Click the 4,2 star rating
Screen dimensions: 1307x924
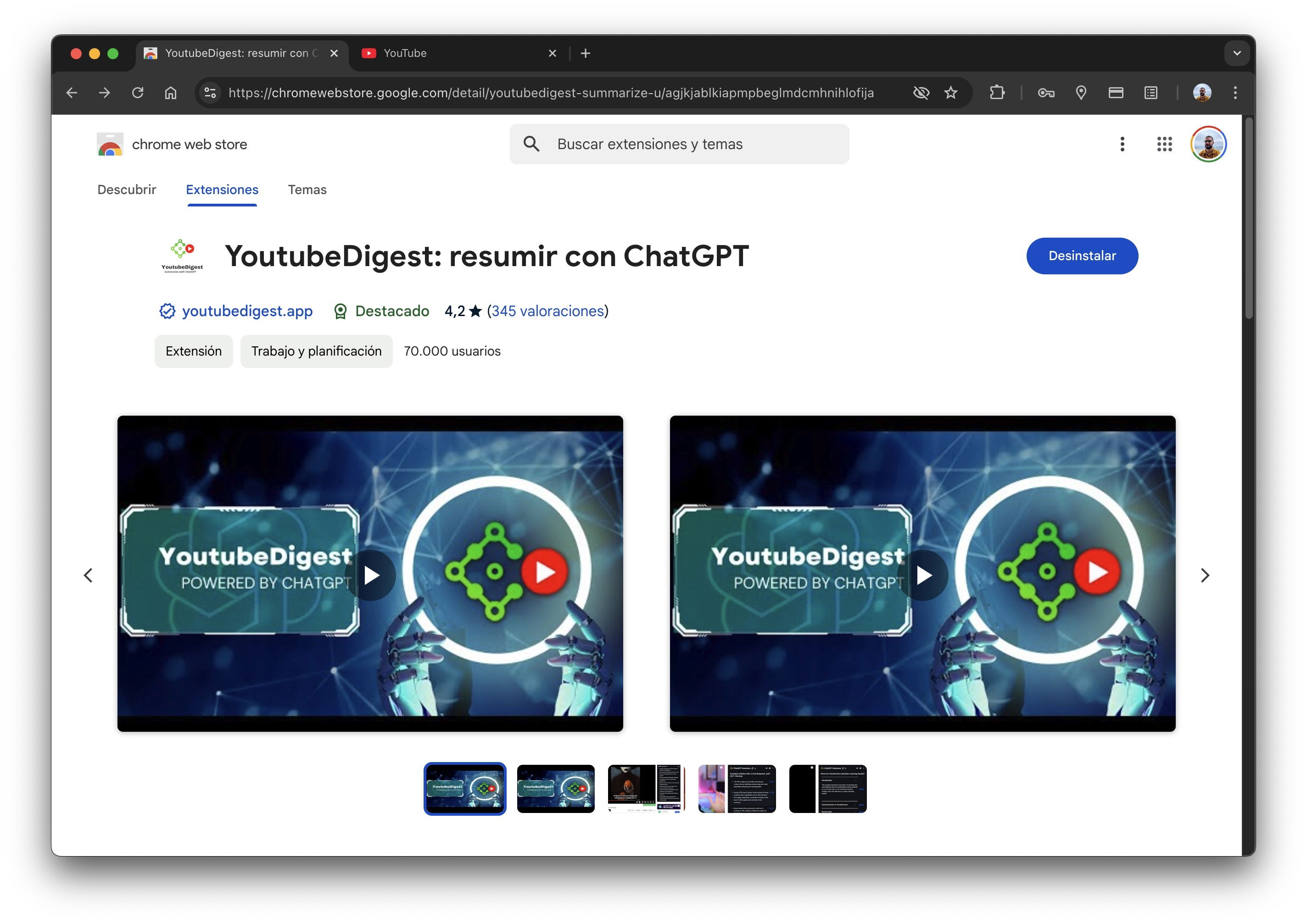pos(464,311)
